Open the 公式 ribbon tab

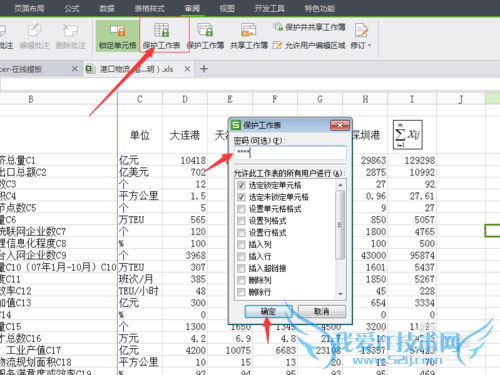[72, 8]
